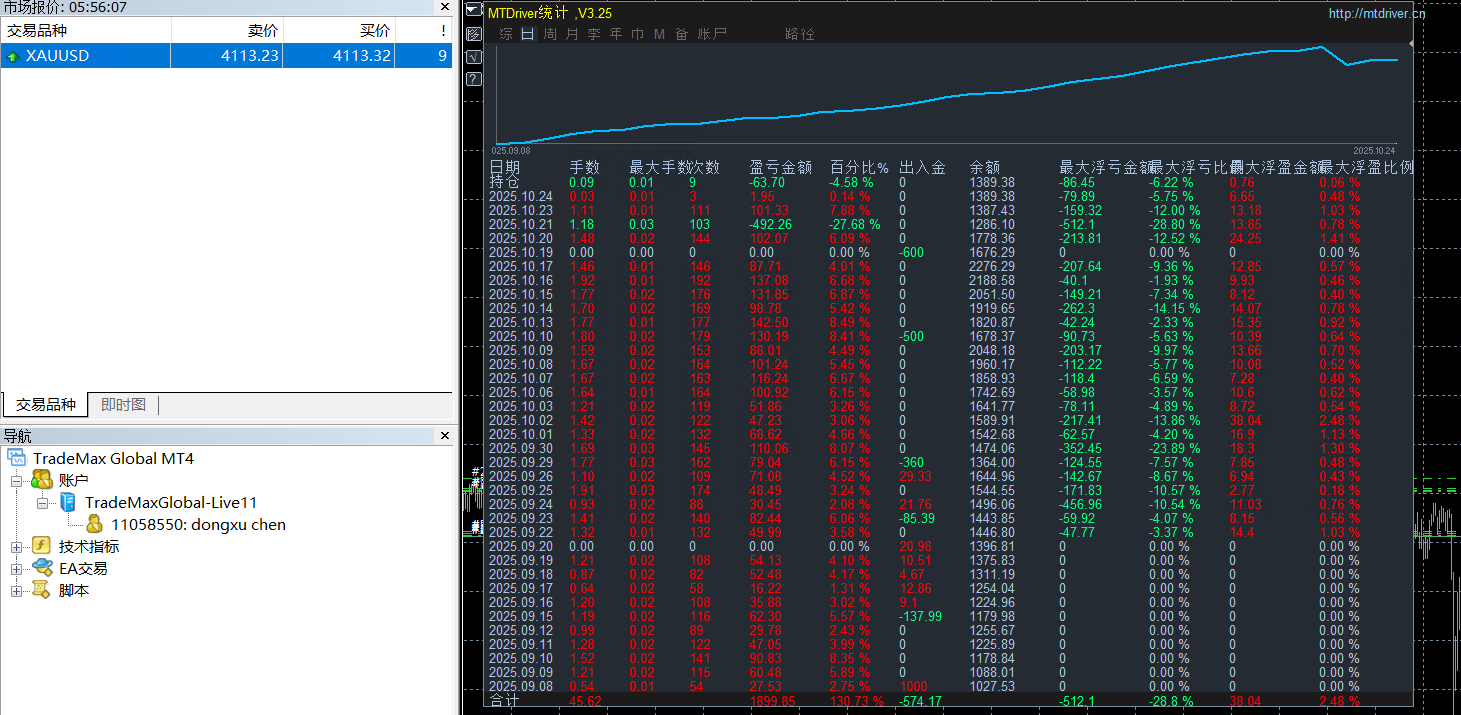Select the 综 summary tab in MTDriver
1461x715 pixels.
point(506,34)
